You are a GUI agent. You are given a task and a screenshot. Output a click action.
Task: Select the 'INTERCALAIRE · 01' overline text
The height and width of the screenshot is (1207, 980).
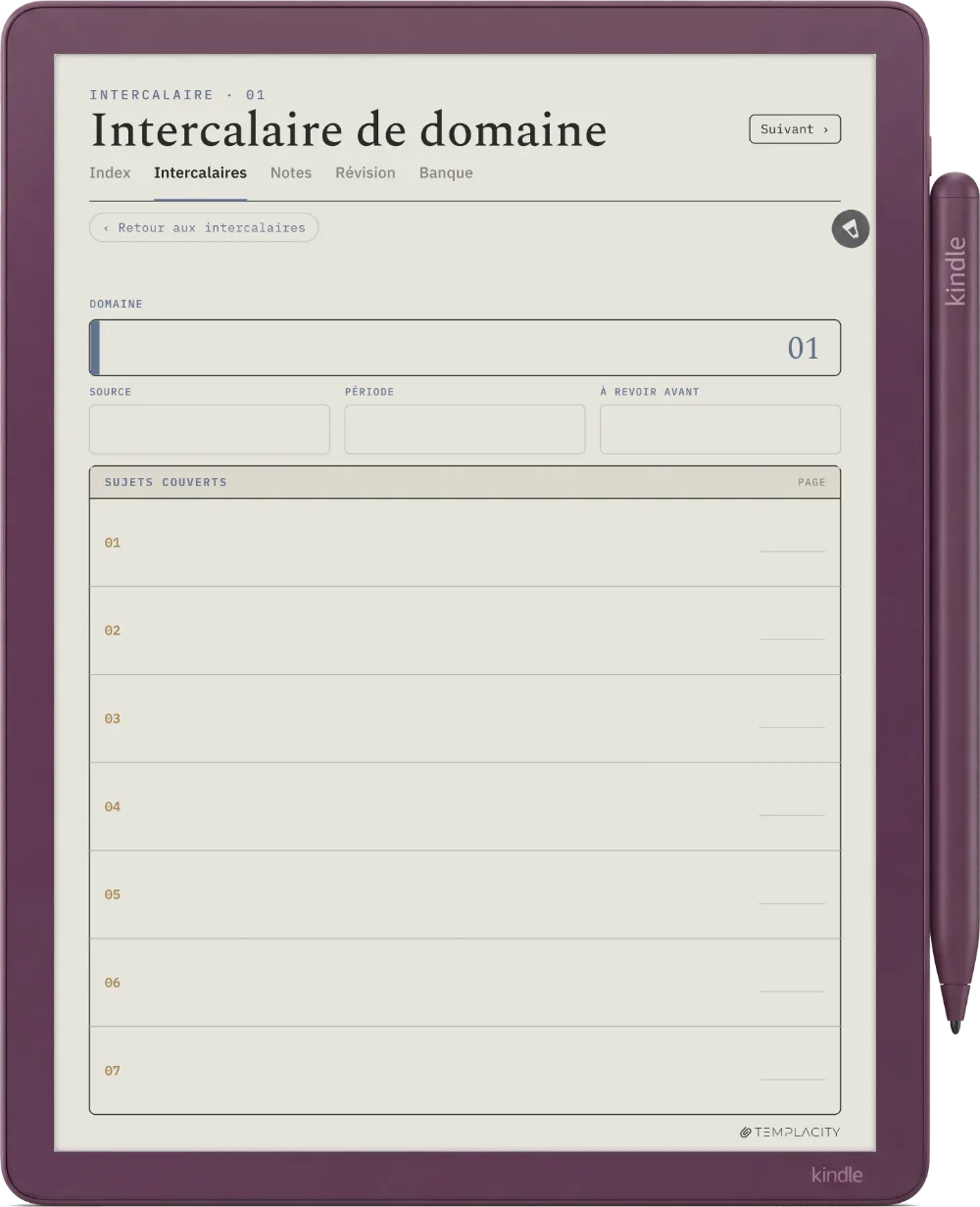pyautogui.click(x=177, y=95)
